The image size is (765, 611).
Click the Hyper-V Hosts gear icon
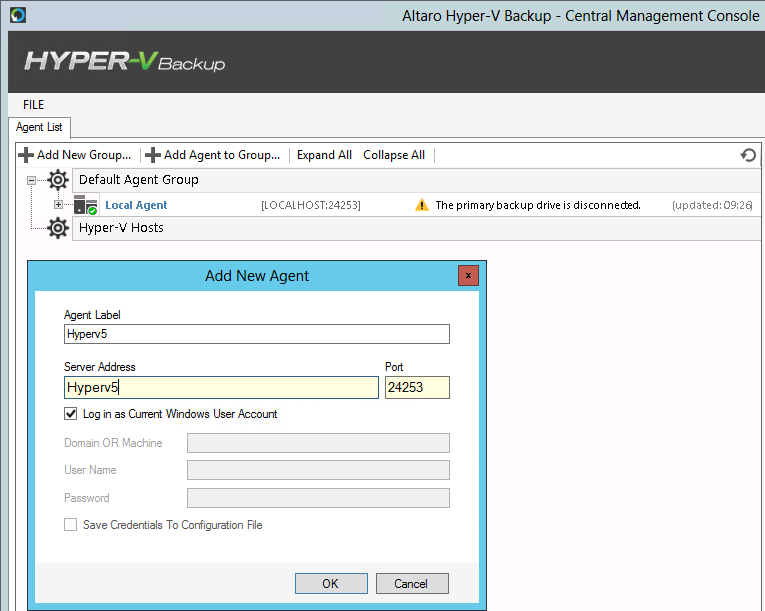(x=58, y=228)
